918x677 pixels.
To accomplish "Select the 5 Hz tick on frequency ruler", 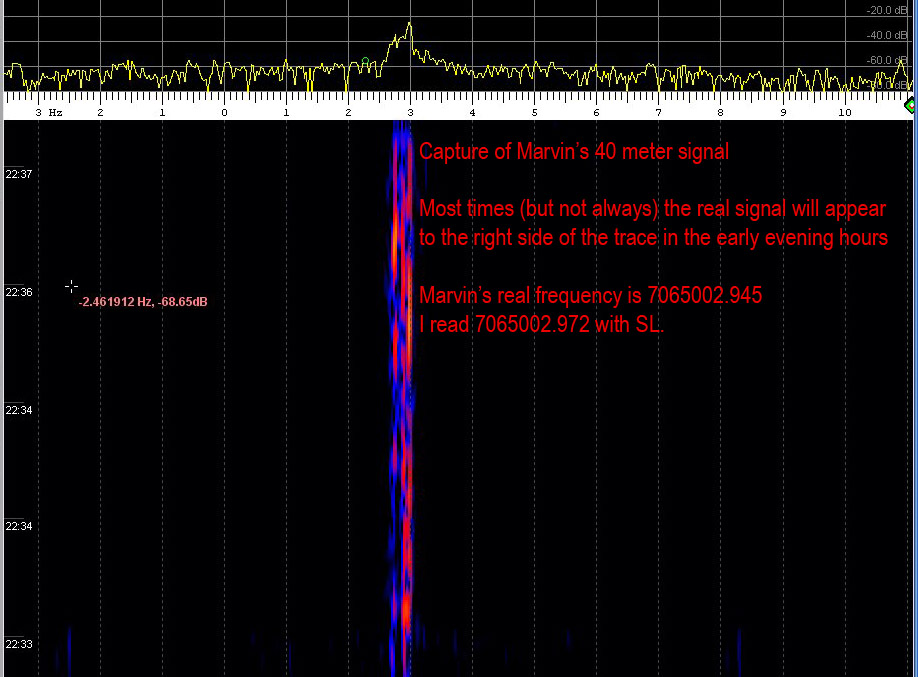I will point(534,113).
